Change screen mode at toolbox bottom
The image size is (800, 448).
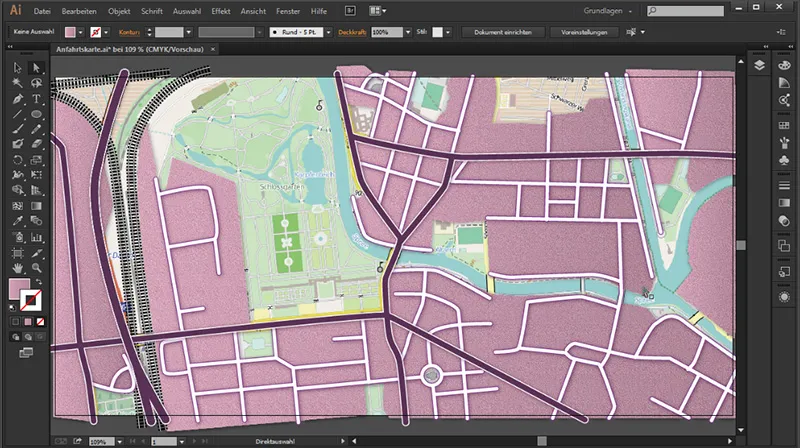pos(26,353)
